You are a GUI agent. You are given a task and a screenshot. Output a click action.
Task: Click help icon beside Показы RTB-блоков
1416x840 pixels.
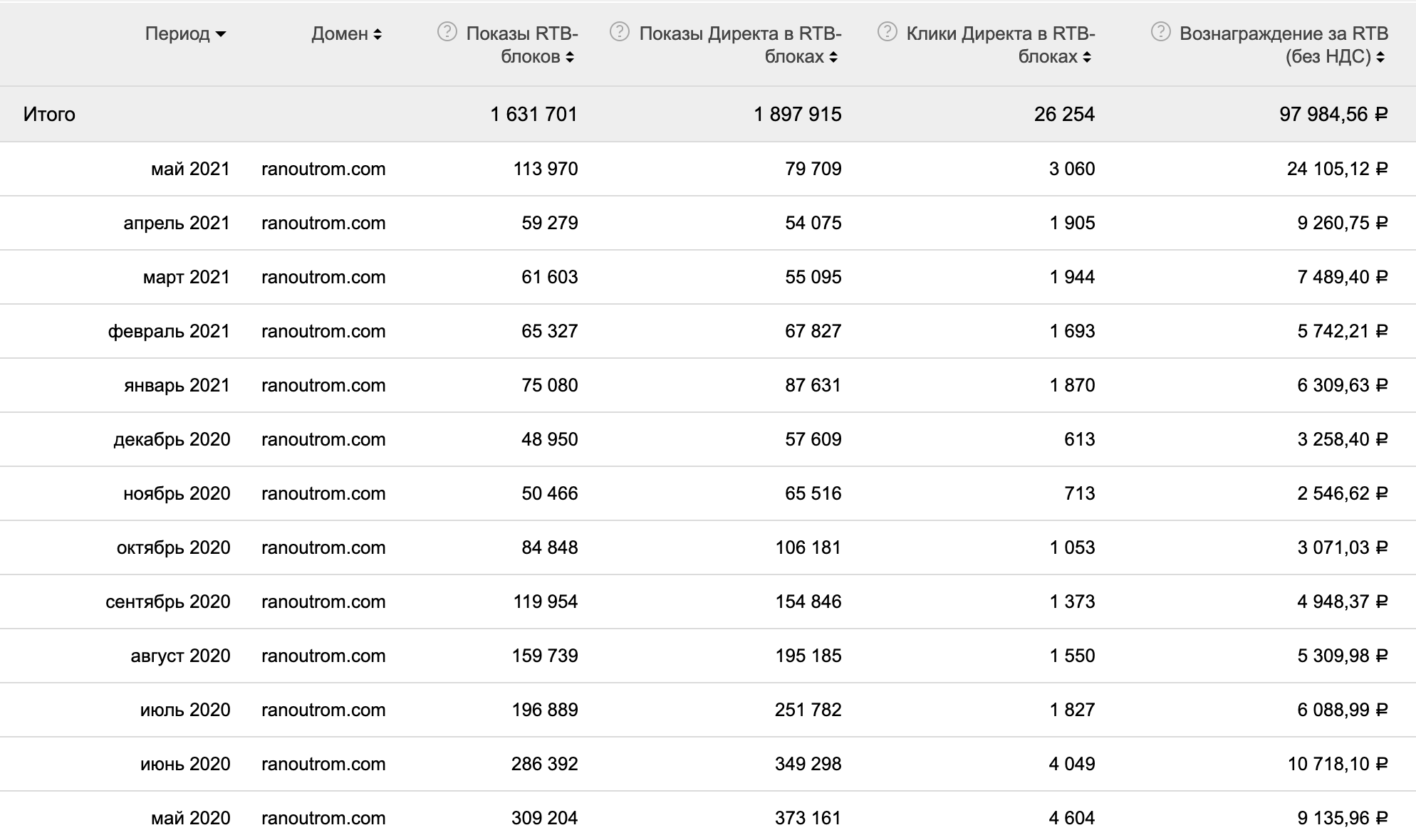[x=447, y=32]
